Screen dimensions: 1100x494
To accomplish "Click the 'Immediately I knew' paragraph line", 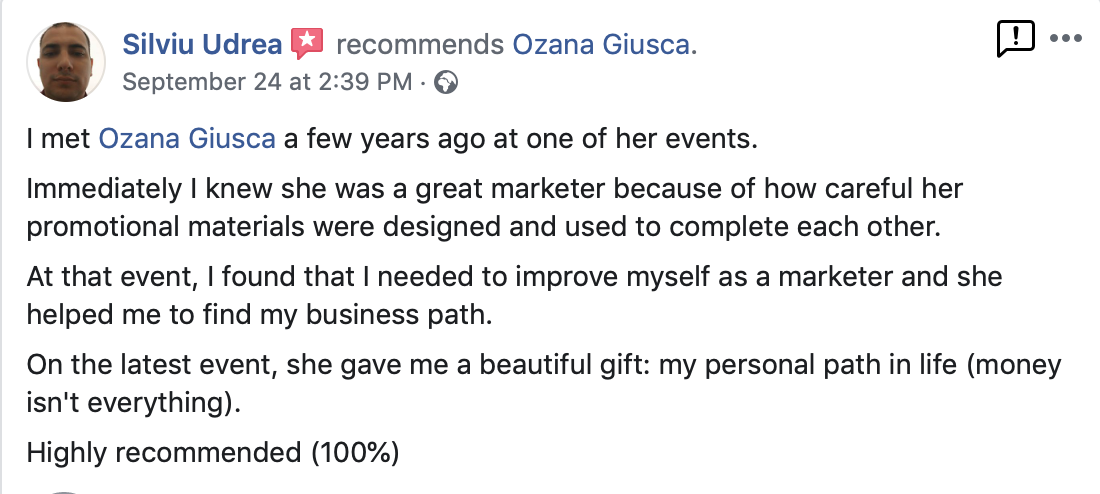I will pos(493,189).
